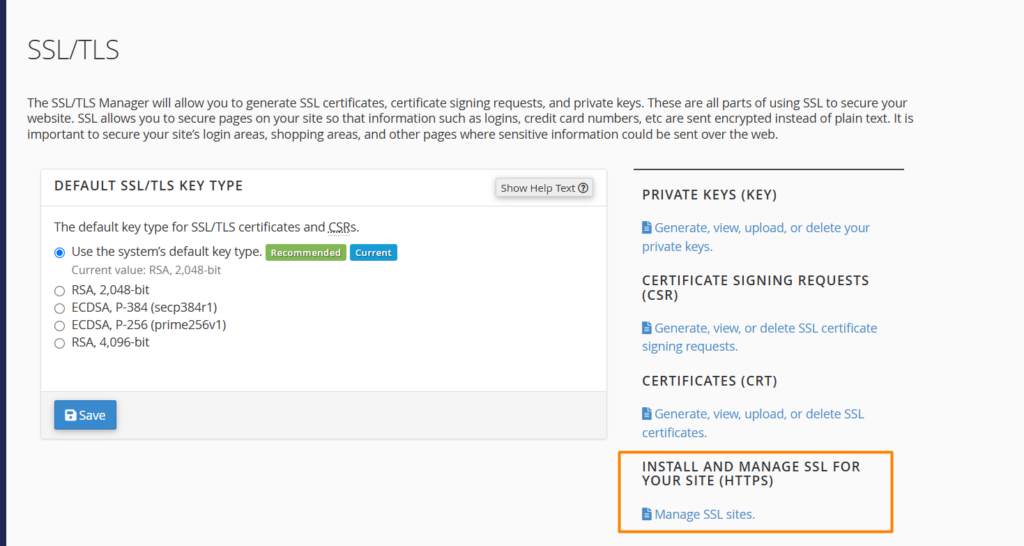The image size is (1024, 546).
Task: Click the document icon beside Manage SSL sites
Action: pyautogui.click(x=647, y=515)
